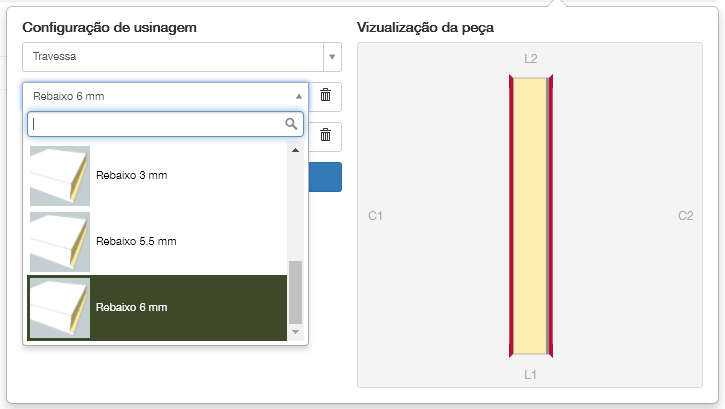Click the Travessa combo box field
This screenshot has height=409, width=725.
pyautogui.click(x=172, y=57)
